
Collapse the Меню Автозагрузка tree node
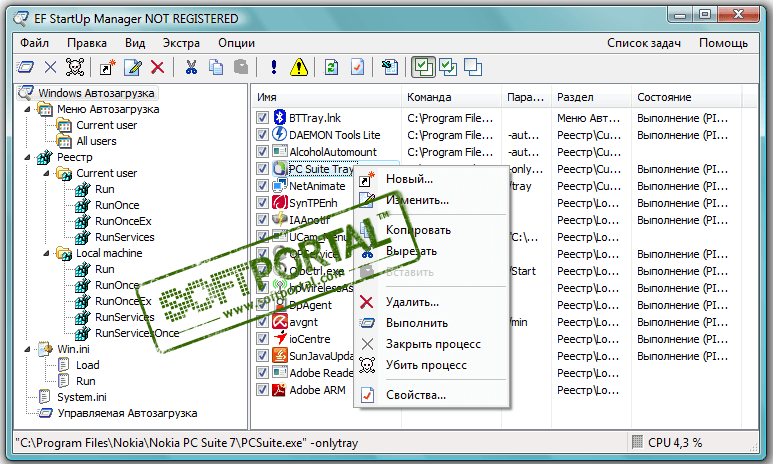click(27, 109)
